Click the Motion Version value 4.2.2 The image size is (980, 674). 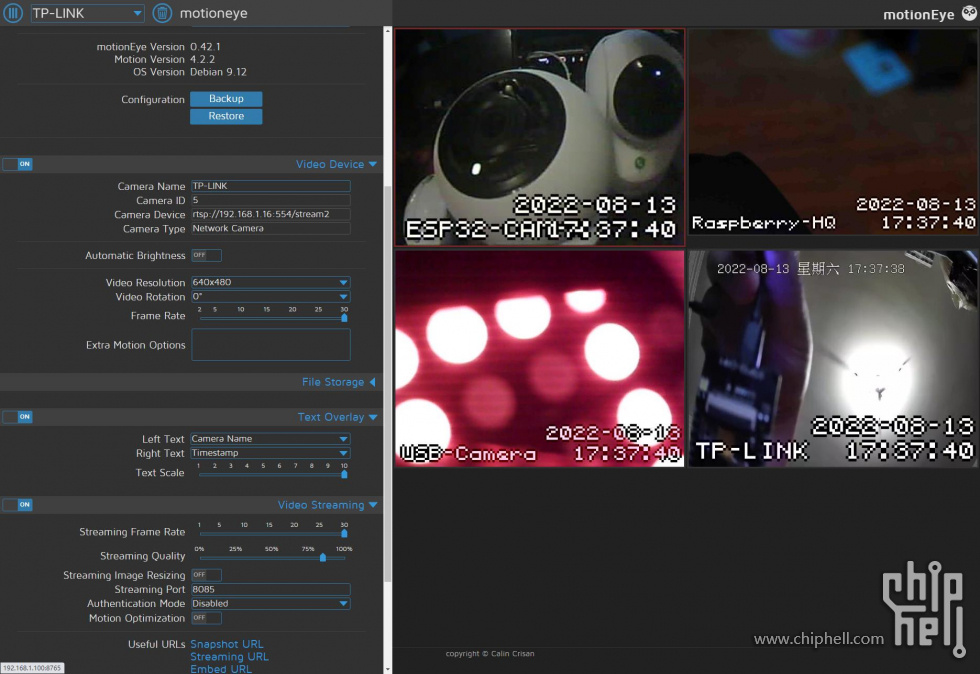point(202,59)
